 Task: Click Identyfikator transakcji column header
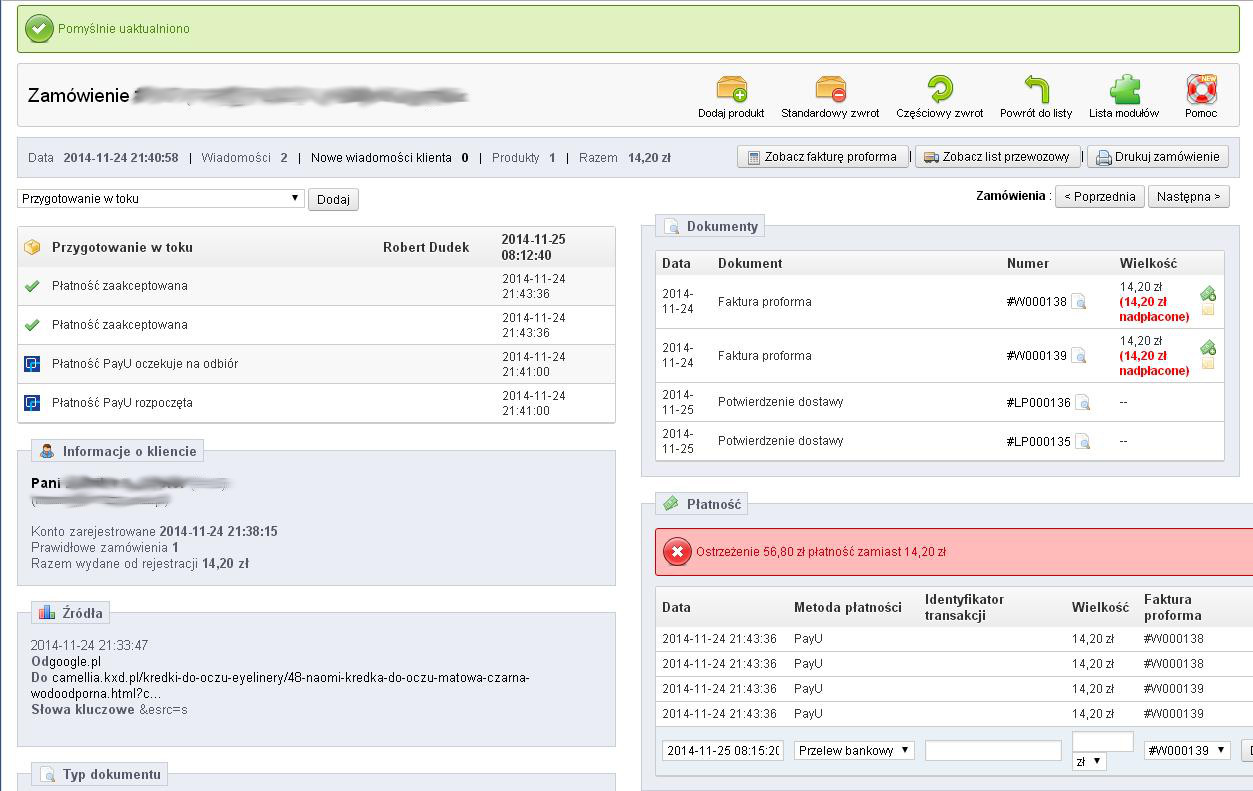coord(964,607)
